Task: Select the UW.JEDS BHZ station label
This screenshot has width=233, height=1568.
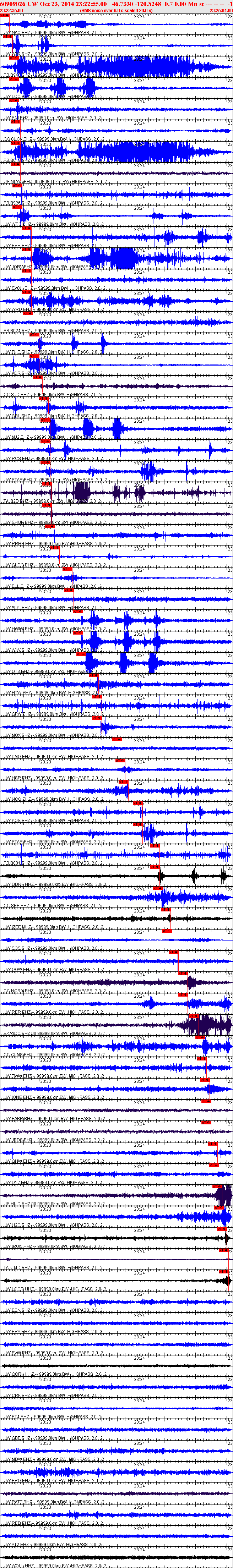Action: [x=55, y=1140]
